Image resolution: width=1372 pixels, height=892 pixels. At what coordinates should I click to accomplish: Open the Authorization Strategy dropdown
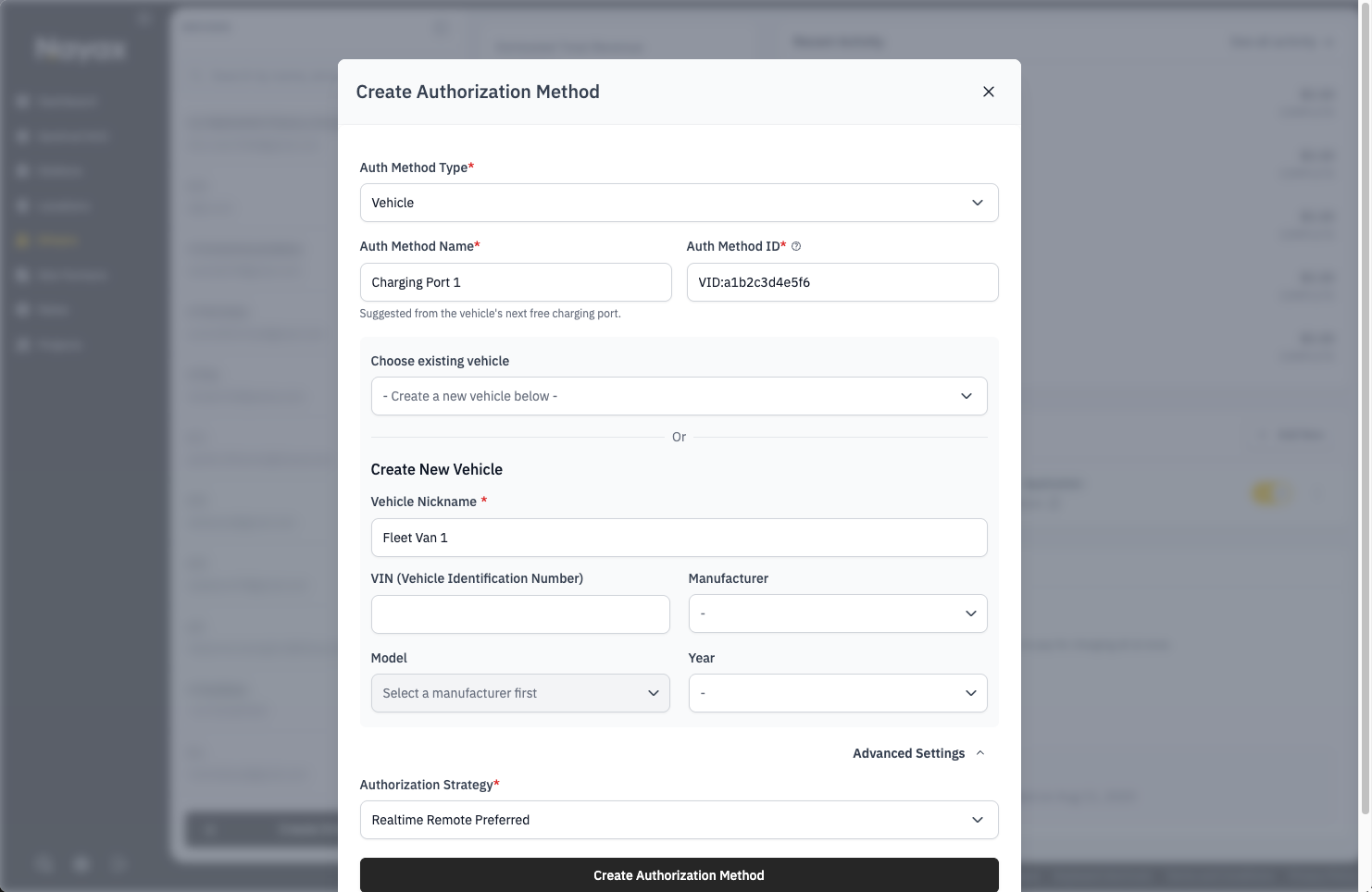point(679,820)
